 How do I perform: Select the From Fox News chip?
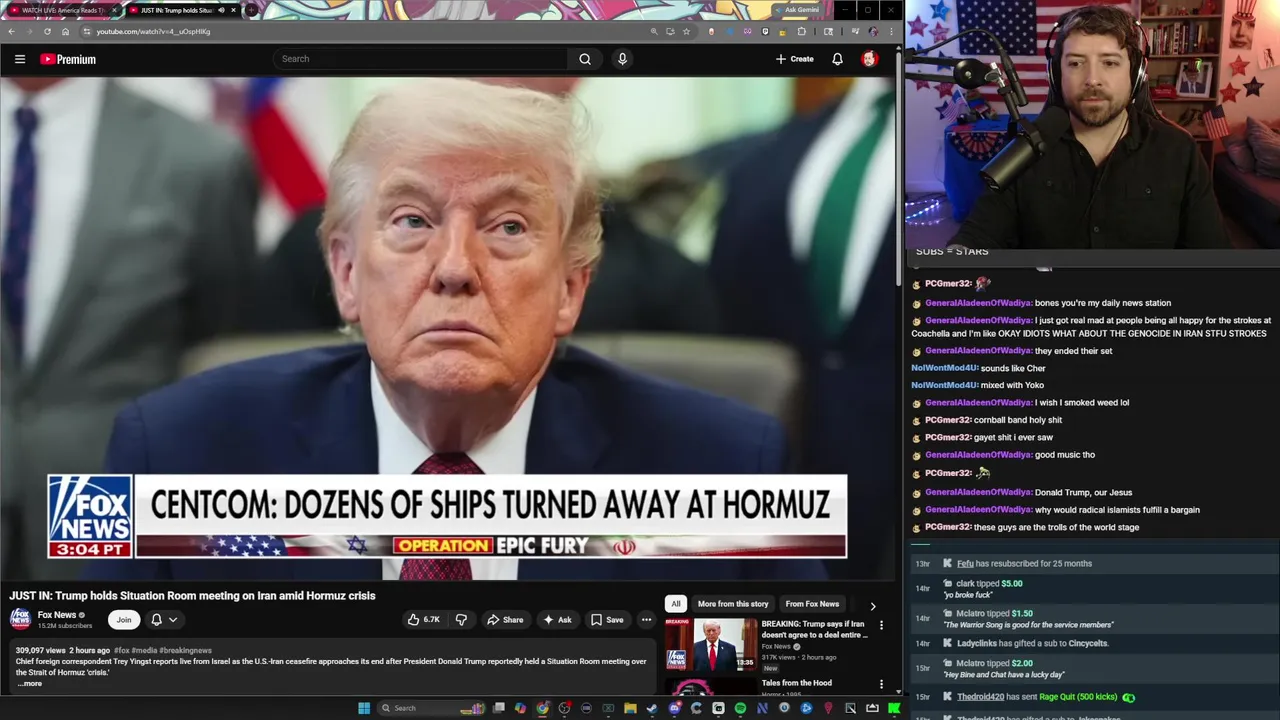(812, 604)
